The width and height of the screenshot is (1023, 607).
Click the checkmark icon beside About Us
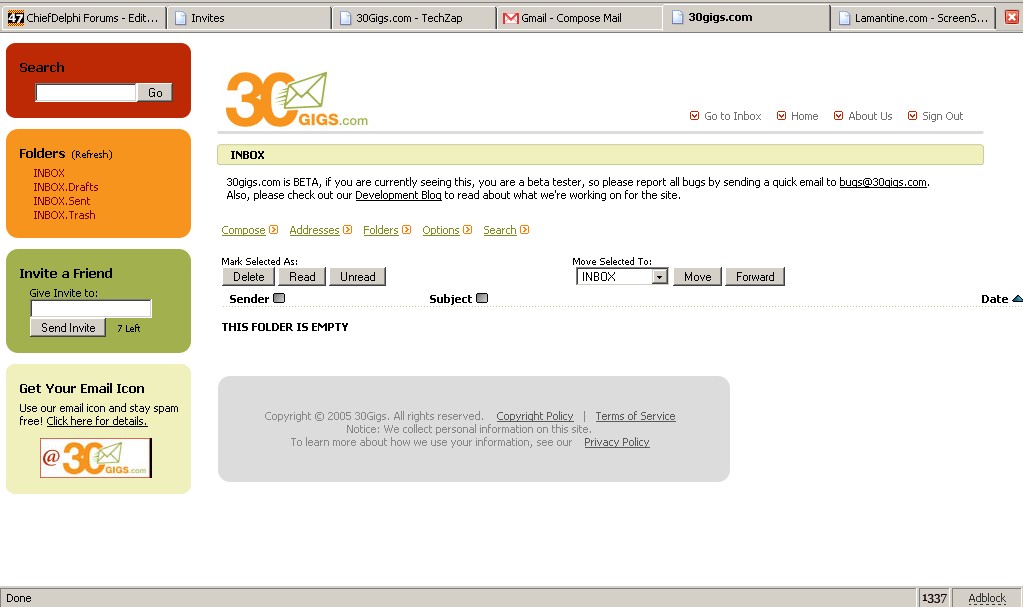pos(838,116)
